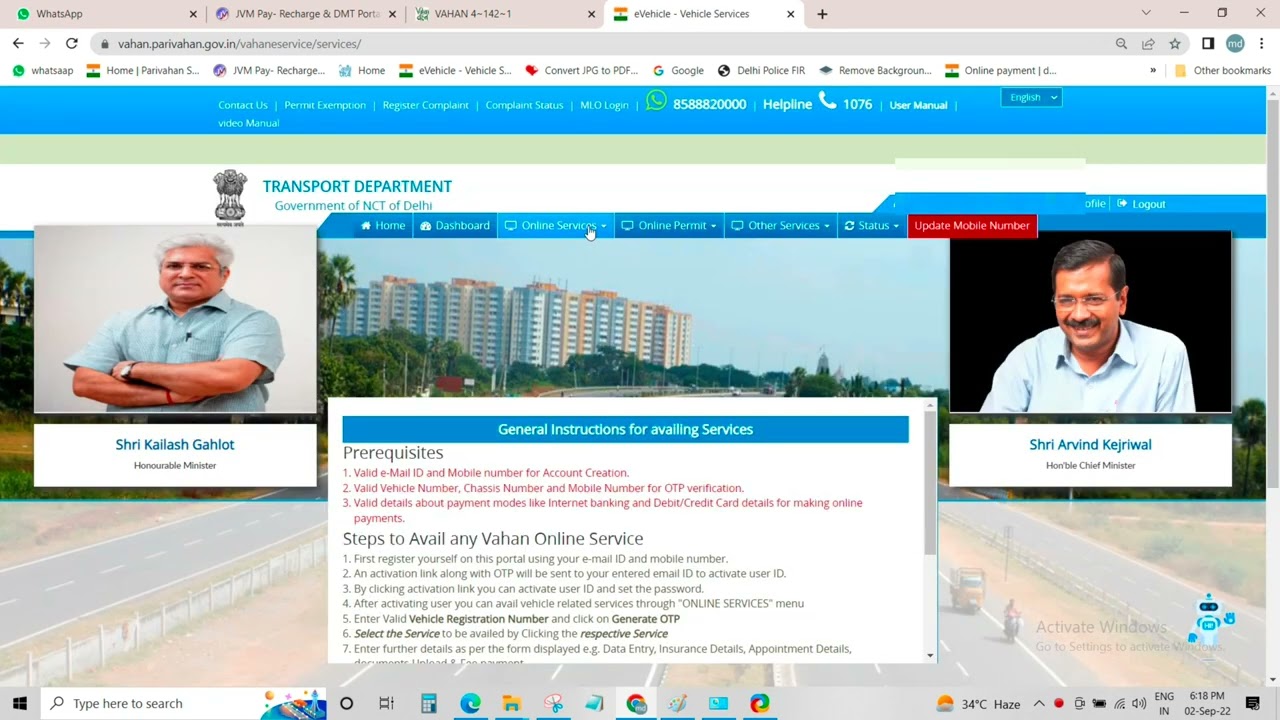Screen dimensions: 1280x720
Task: Expand the Other Services dropdown menu
Action: click(x=780, y=225)
